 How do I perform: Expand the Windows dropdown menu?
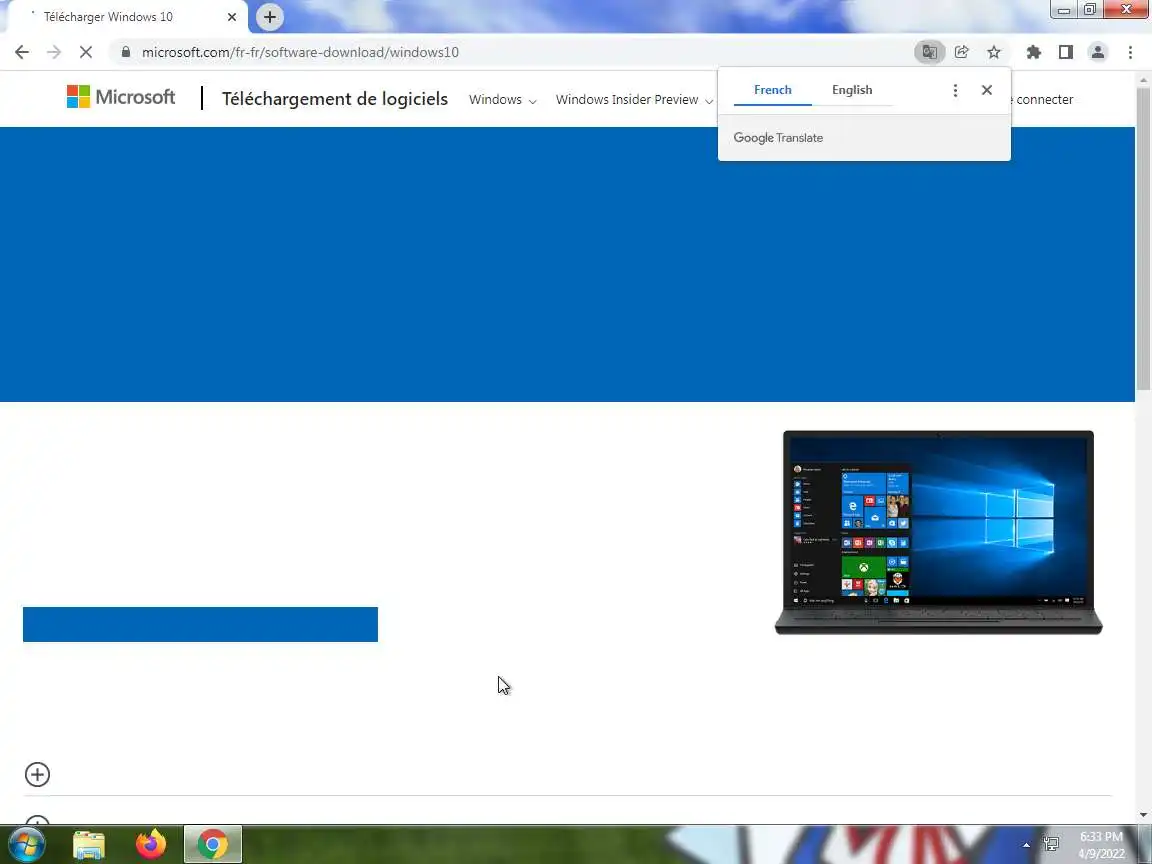coord(503,100)
